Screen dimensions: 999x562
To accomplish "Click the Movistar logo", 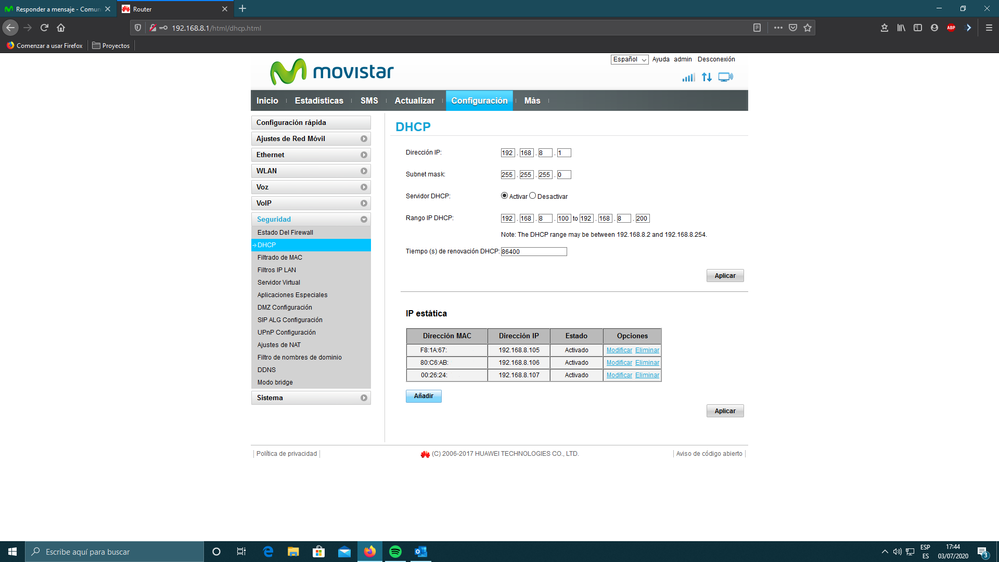I will click(x=331, y=71).
